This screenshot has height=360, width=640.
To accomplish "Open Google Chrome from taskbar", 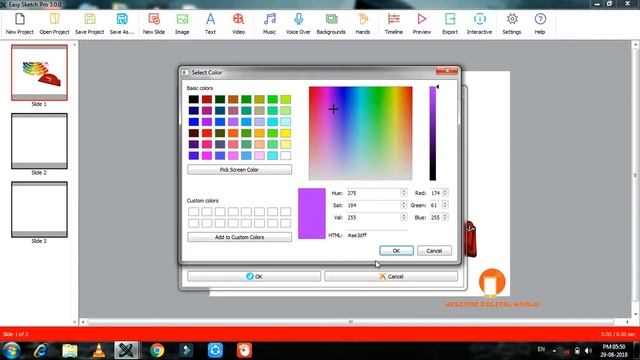I will [157, 351].
